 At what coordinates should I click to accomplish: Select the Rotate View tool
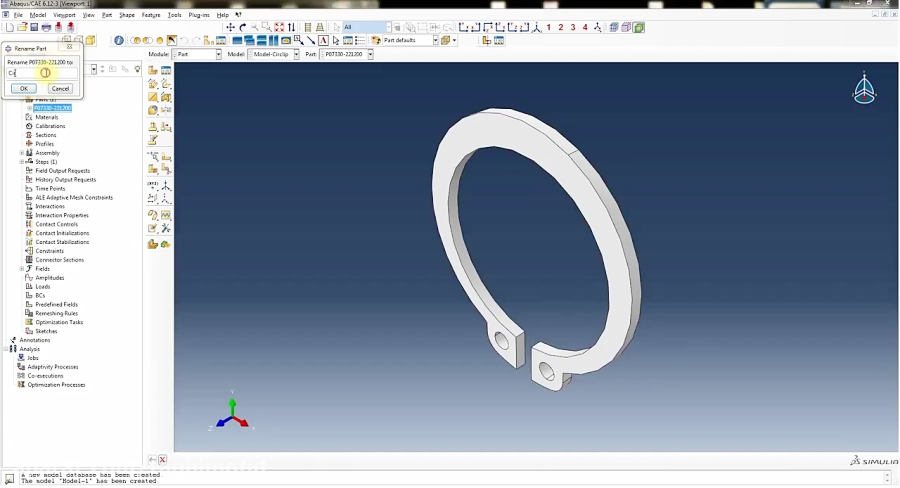pyautogui.click(x=242, y=27)
